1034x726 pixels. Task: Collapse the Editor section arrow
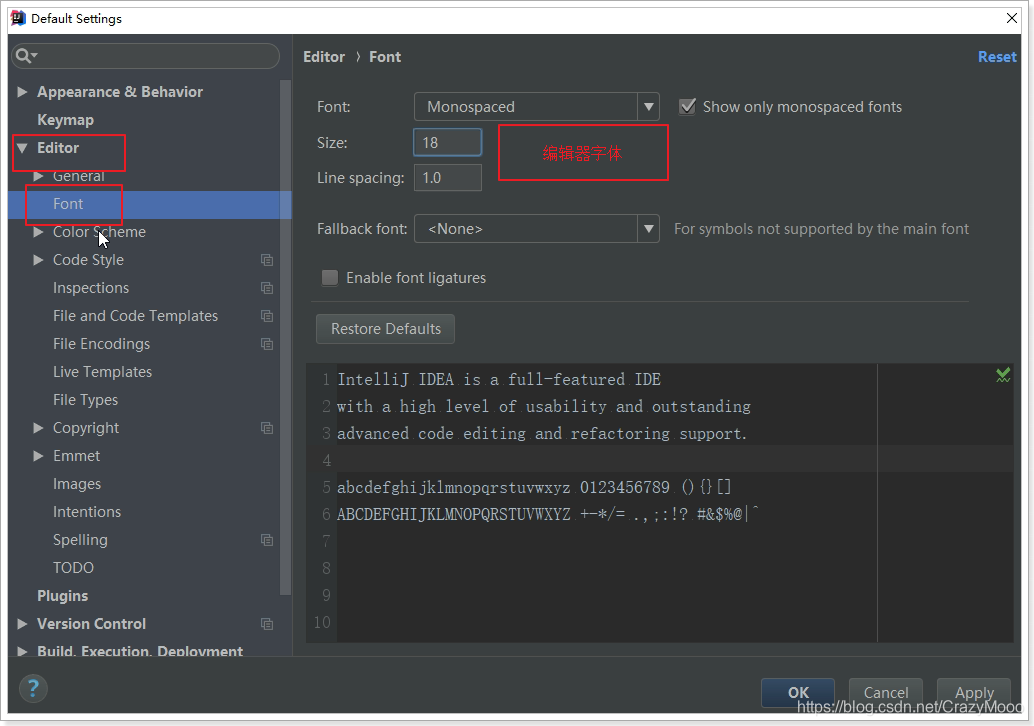[22, 148]
